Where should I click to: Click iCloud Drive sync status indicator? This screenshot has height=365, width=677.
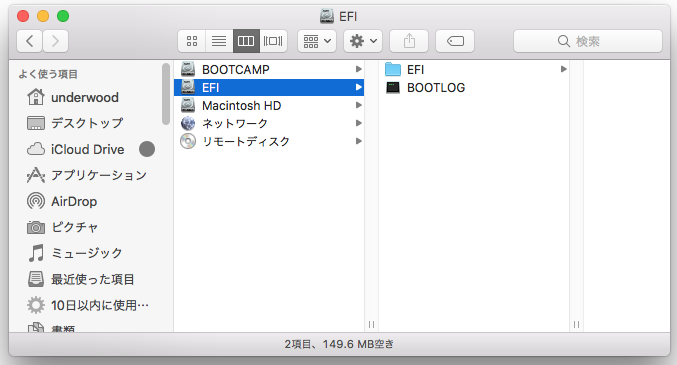(x=147, y=149)
